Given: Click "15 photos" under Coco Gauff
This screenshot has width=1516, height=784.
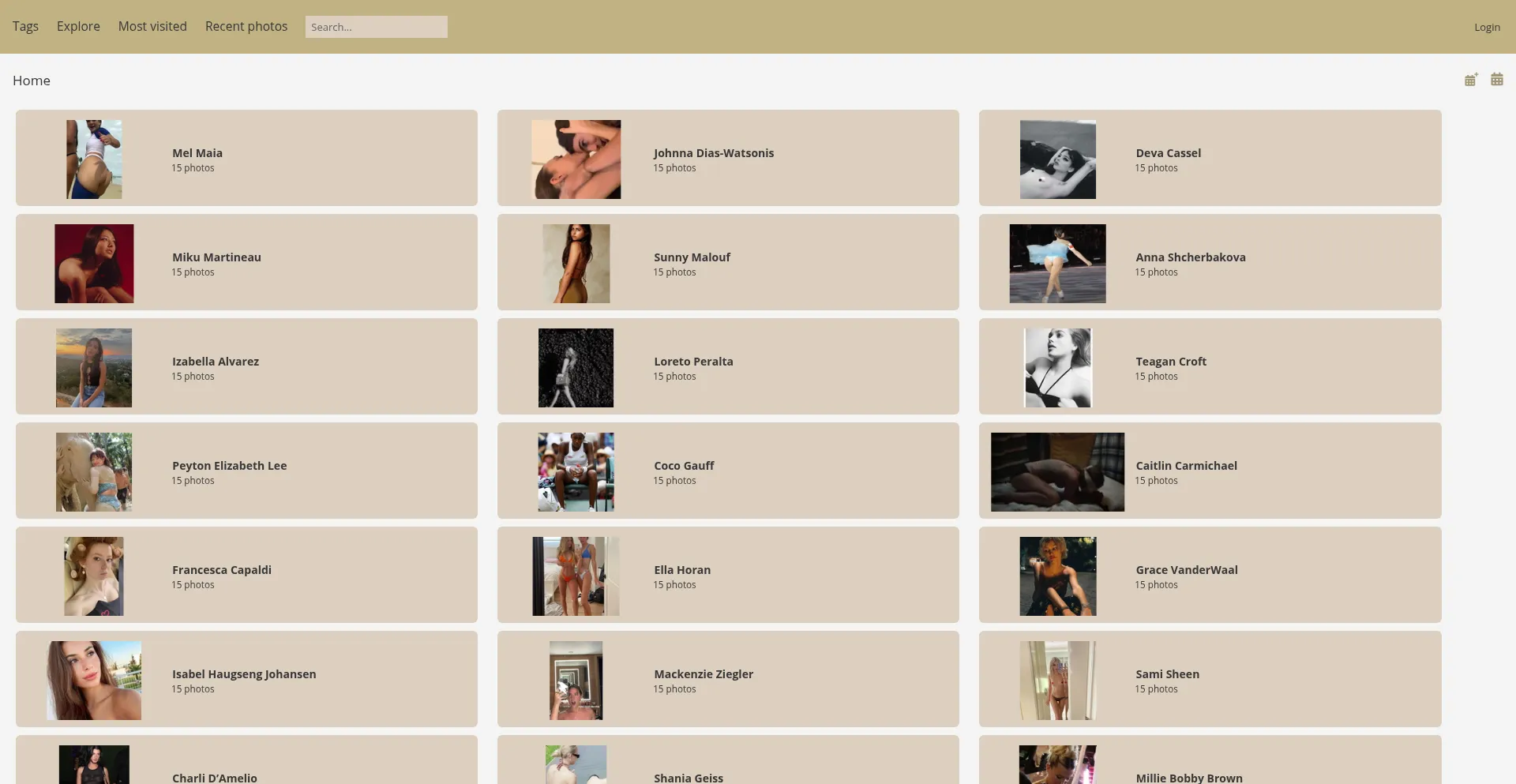Looking at the screenshot, I should point(675,481).
